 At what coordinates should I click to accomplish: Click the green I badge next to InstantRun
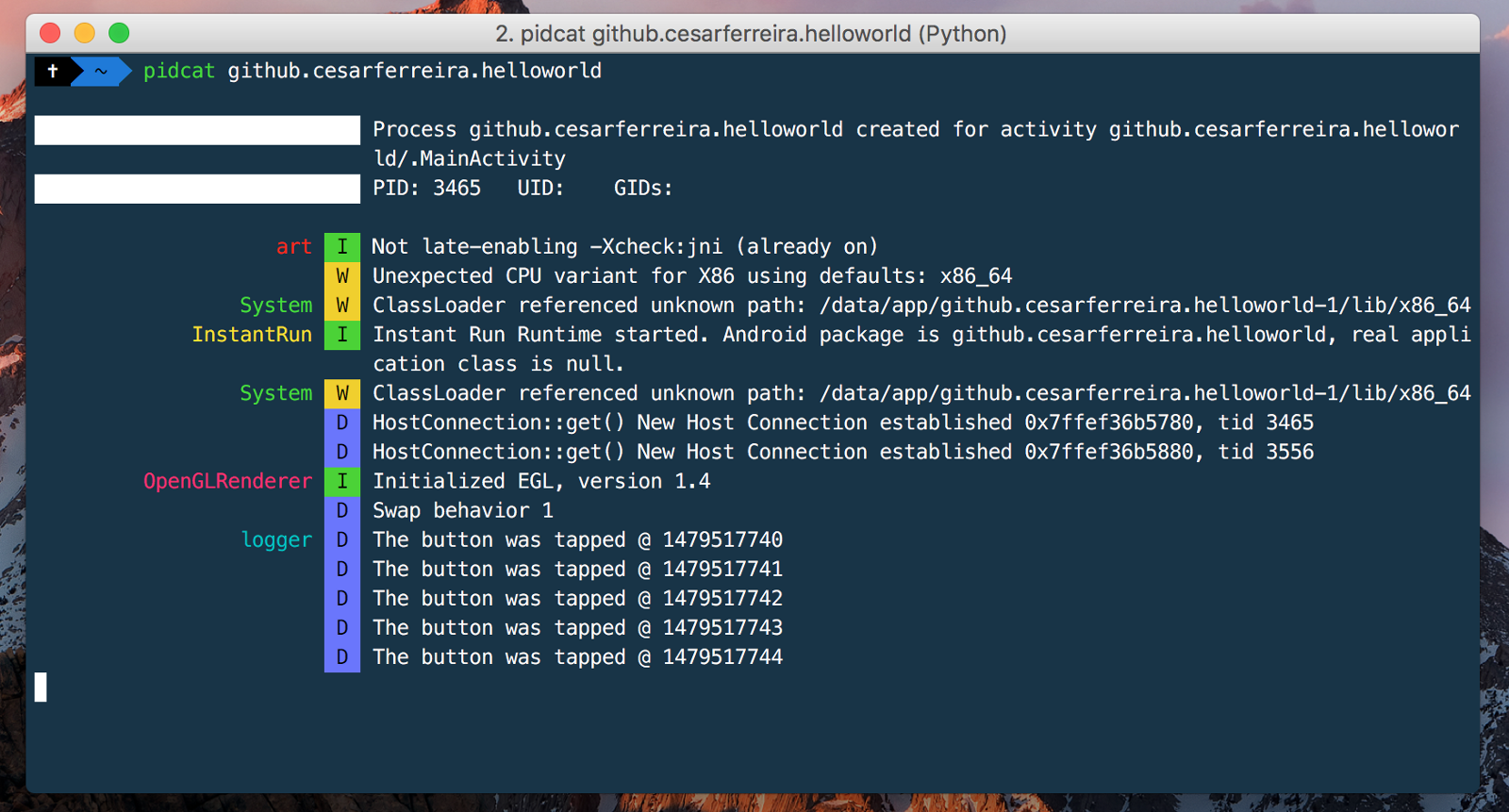[342, 335]
